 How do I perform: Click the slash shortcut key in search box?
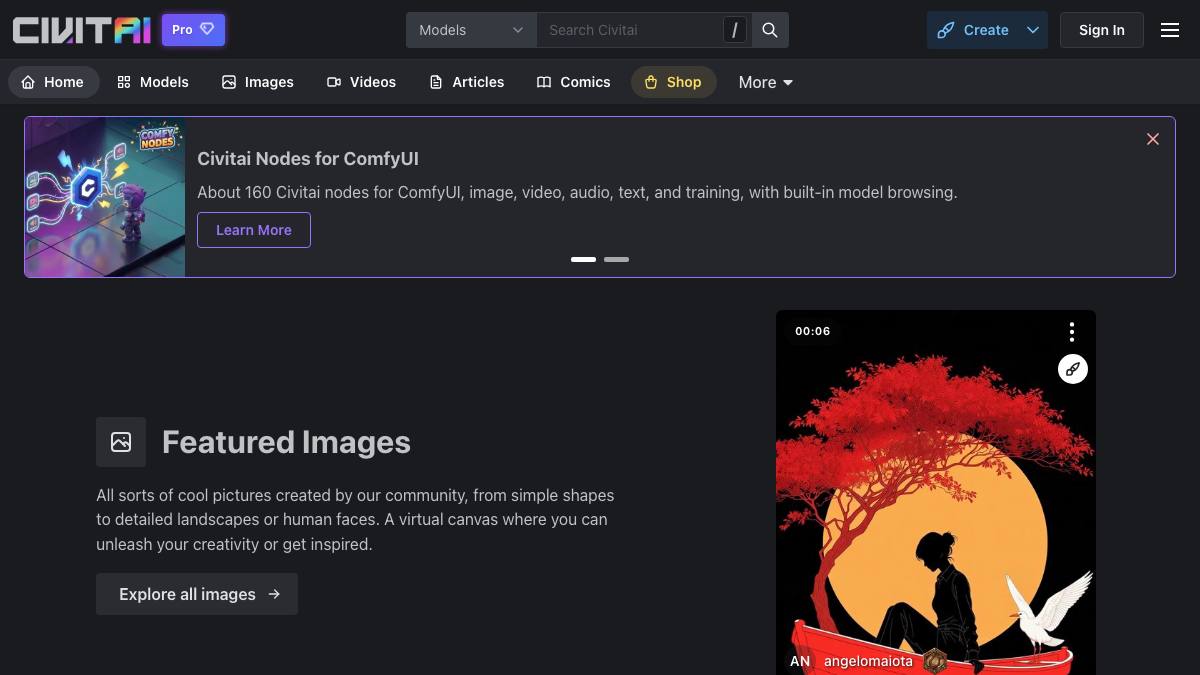[x=735, y=30]
